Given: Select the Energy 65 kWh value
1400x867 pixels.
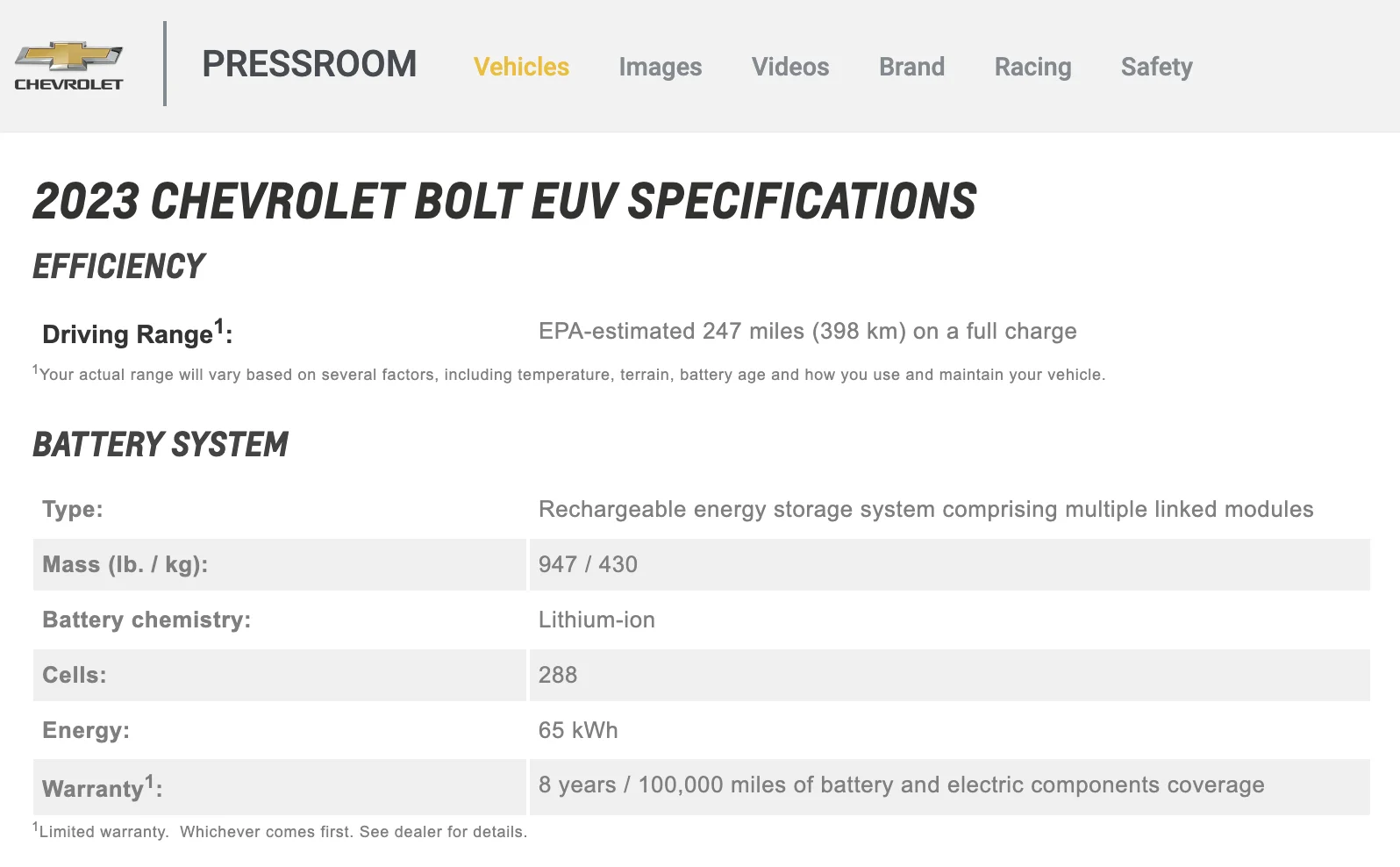Looking at the screenshot, I should [578, 730].
